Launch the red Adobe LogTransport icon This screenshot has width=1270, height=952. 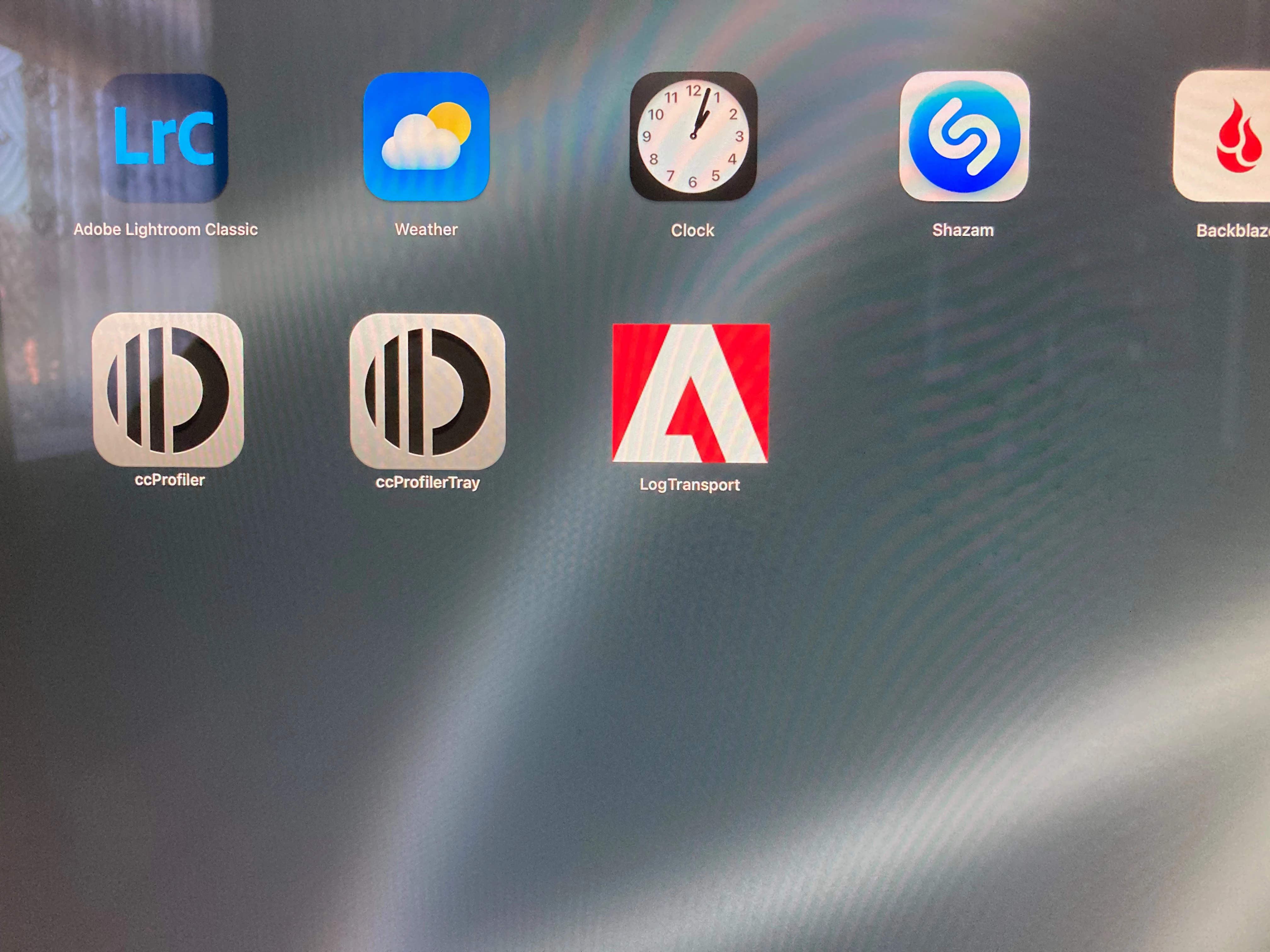(x=691, y=393)
